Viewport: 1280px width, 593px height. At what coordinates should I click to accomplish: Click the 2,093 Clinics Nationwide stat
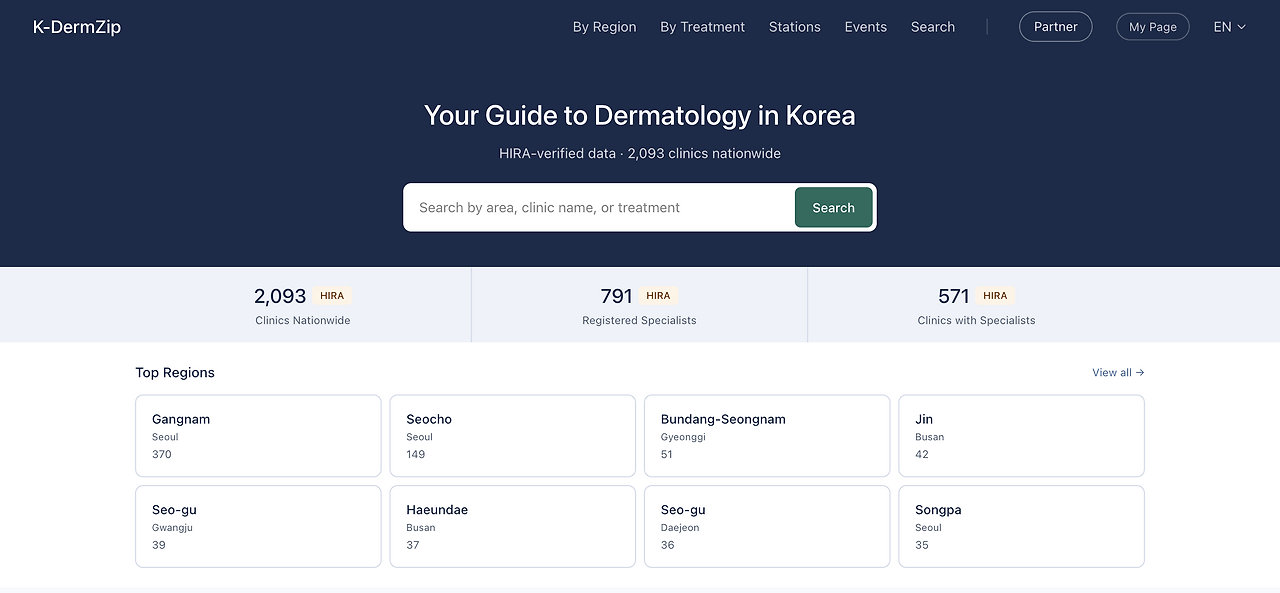(303, 305)
